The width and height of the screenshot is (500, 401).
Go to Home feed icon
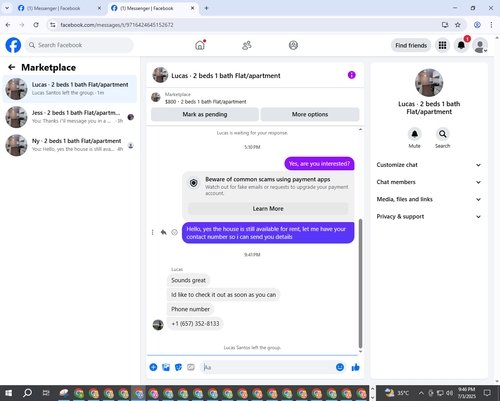pos(200,45)
